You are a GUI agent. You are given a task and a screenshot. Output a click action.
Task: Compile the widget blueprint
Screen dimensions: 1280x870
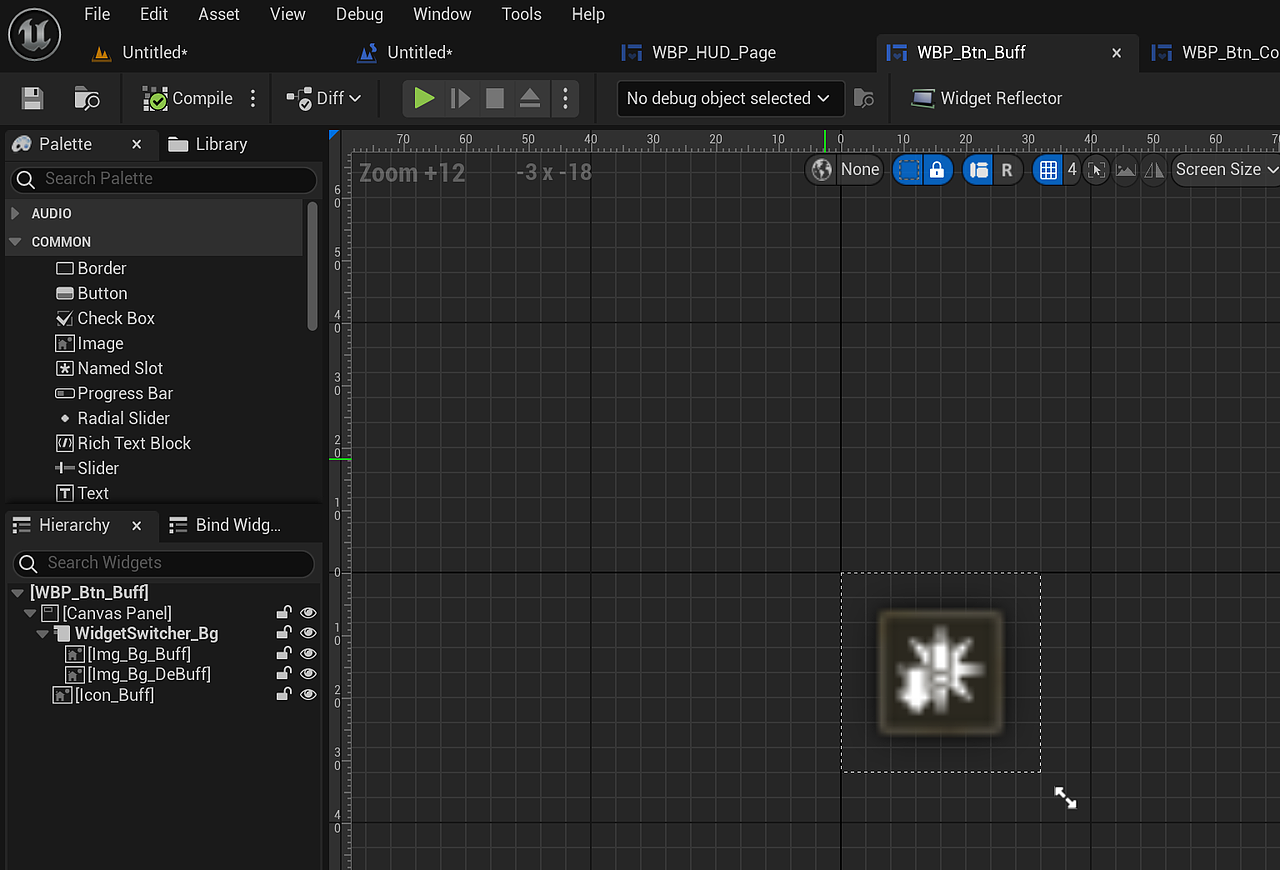click(x=188, y=98)
